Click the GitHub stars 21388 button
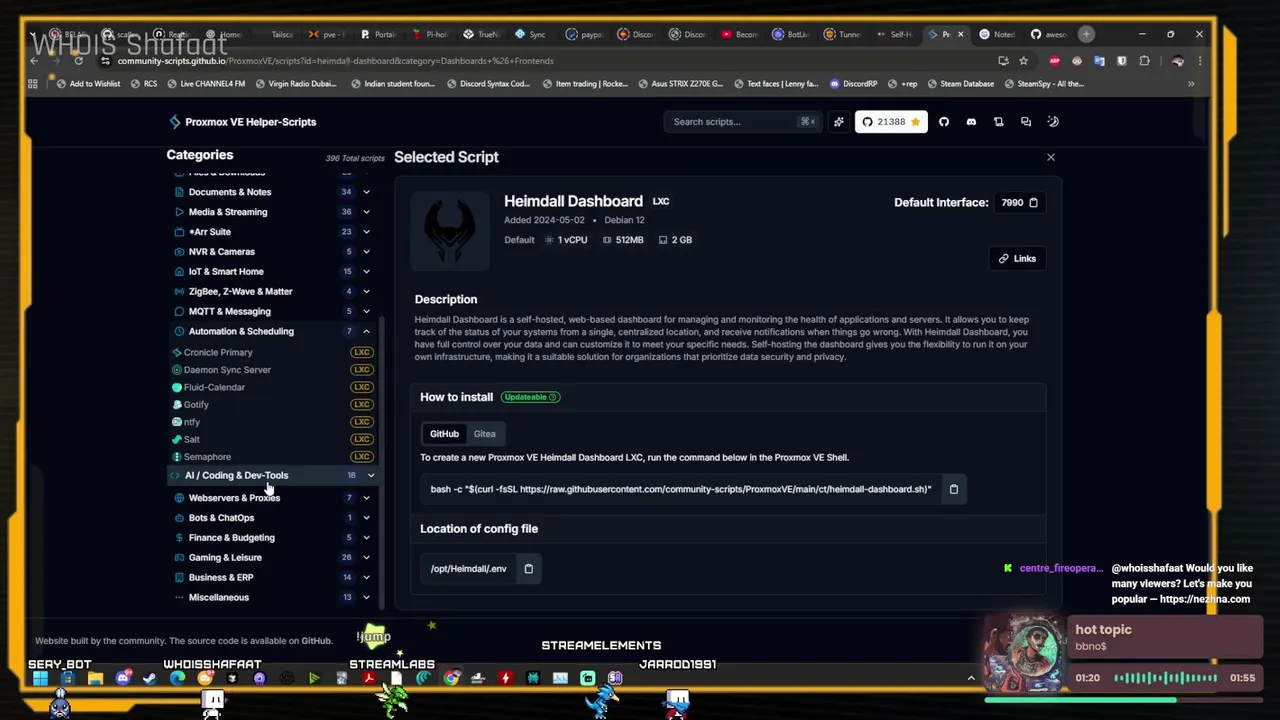 (891, 122)
